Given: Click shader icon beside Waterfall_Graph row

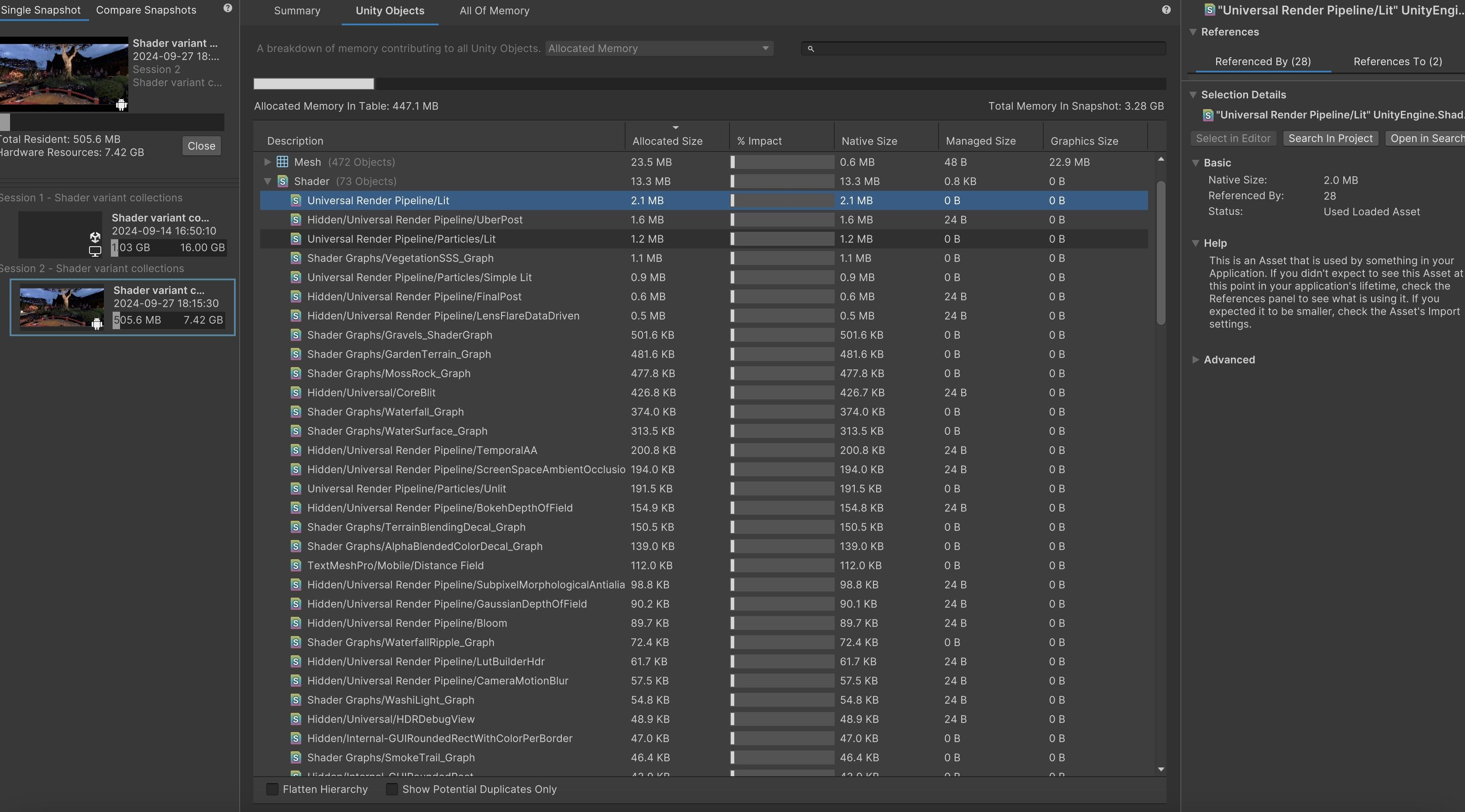Looking at the screenshot, I should coord(296,412).
